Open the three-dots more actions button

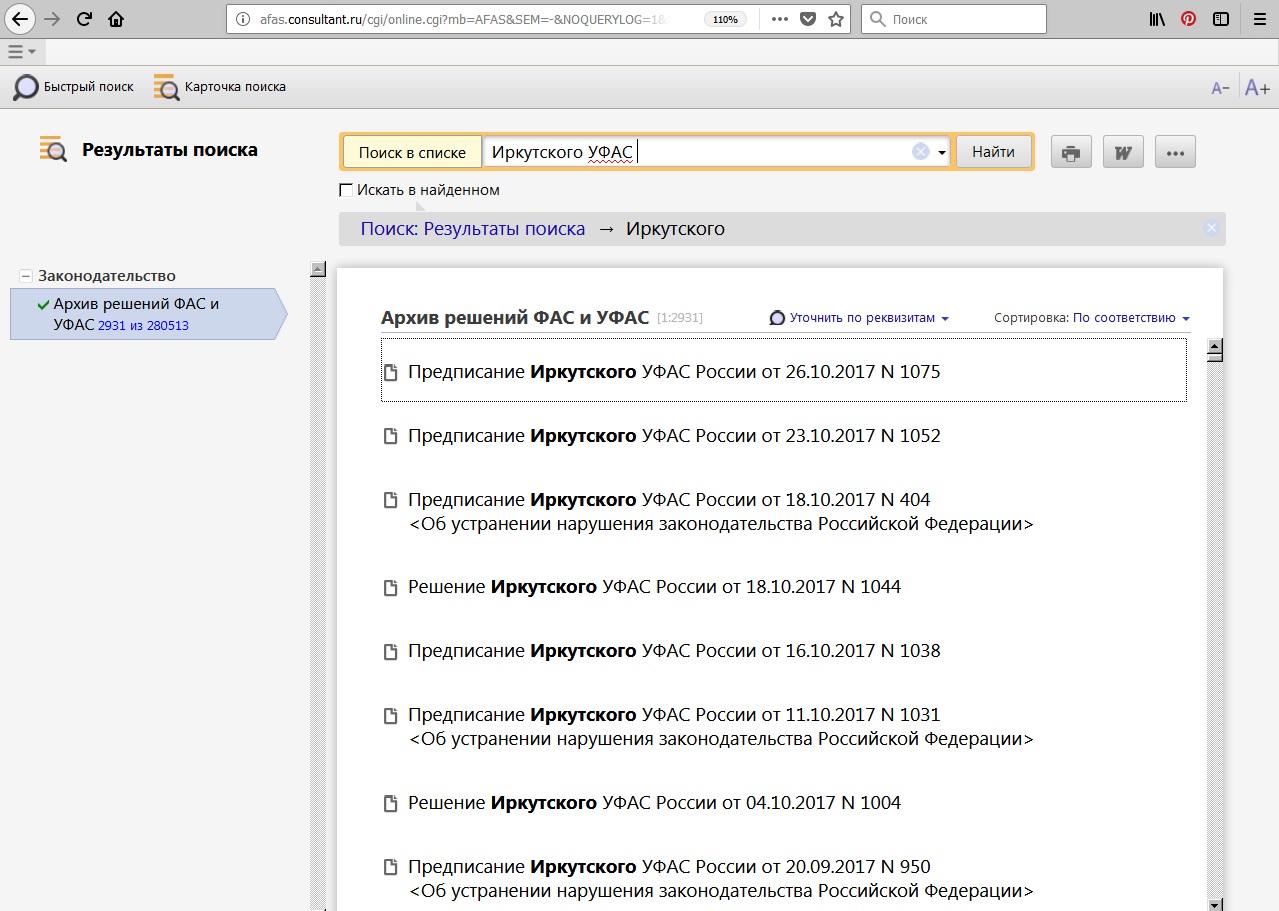coord(1175,153)
